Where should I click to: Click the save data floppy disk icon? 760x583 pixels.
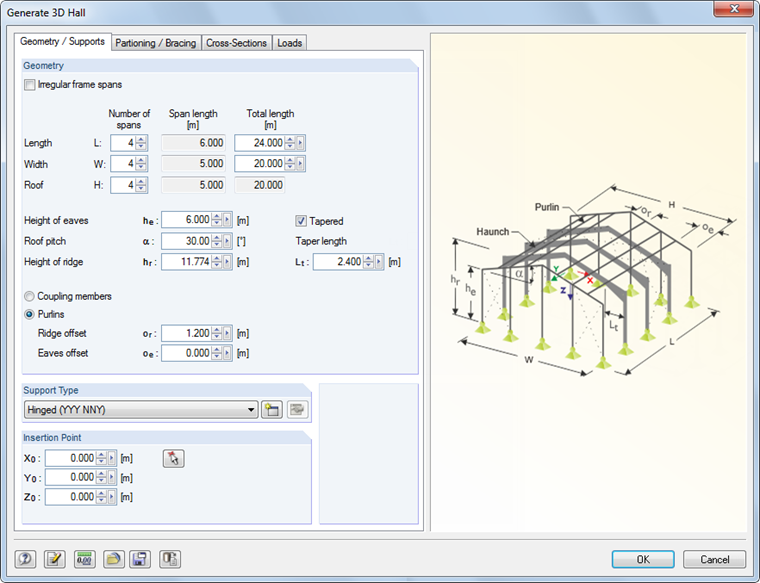[x=140, y=559]
